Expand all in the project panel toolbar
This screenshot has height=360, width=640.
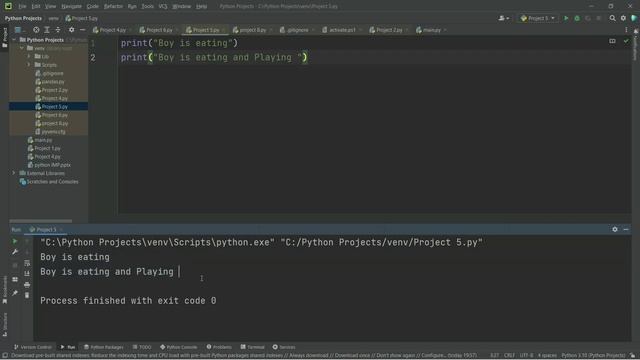click(47, 30)
